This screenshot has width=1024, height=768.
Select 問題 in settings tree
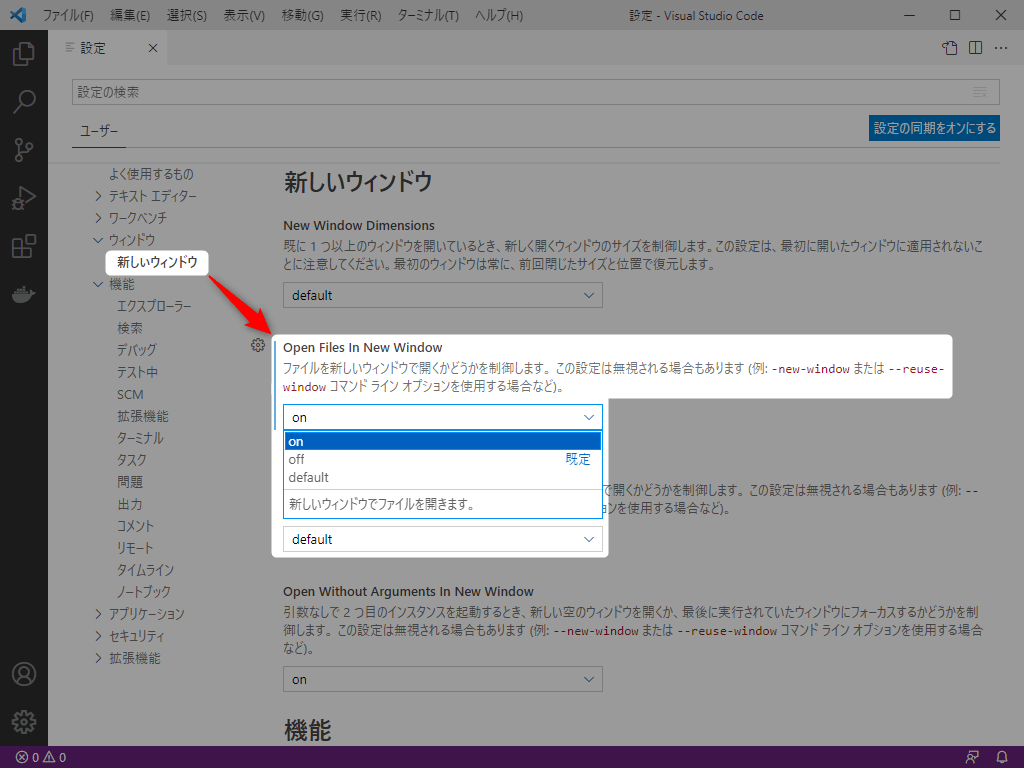tap(129, 482)
